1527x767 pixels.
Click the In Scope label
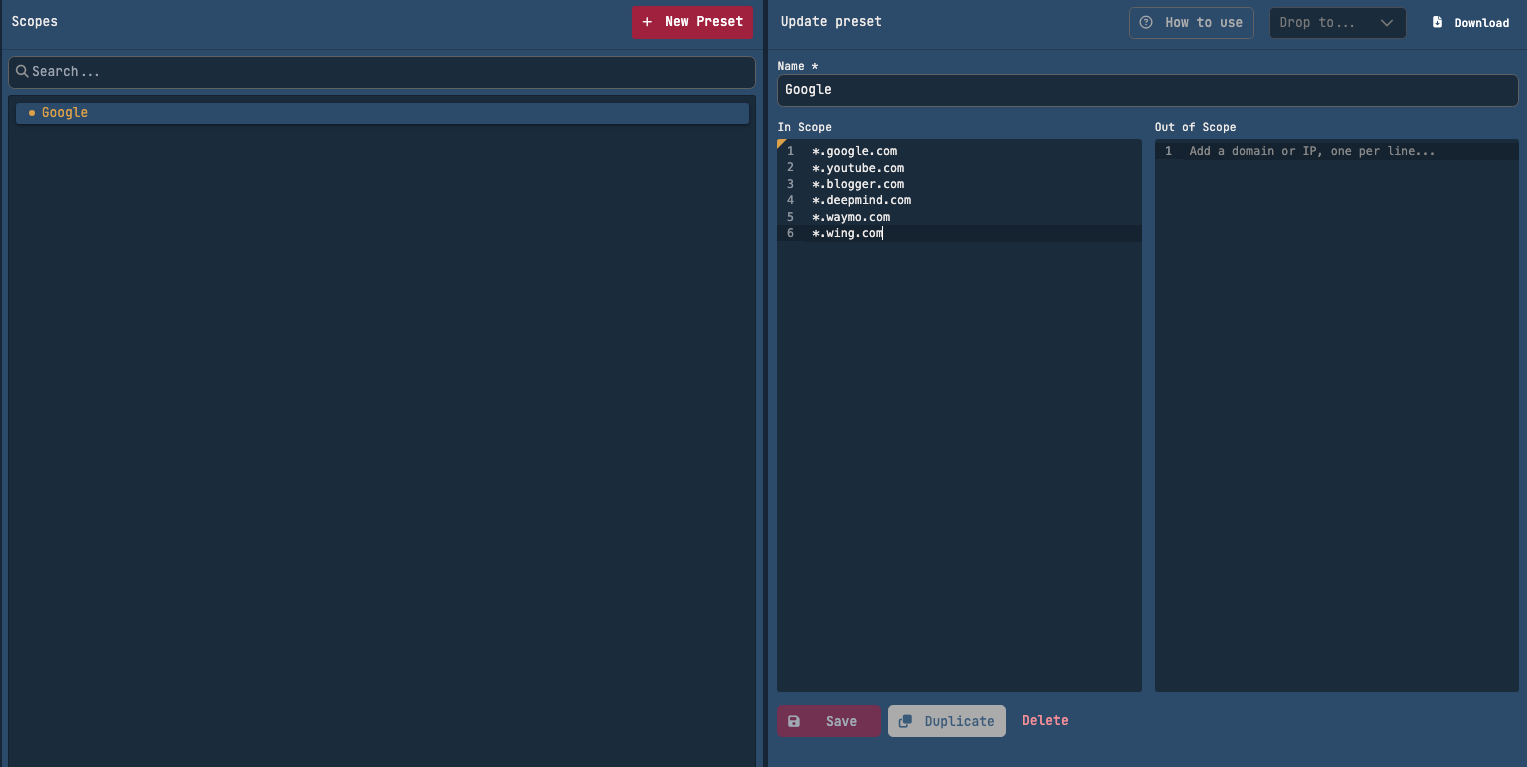[805, 127]
